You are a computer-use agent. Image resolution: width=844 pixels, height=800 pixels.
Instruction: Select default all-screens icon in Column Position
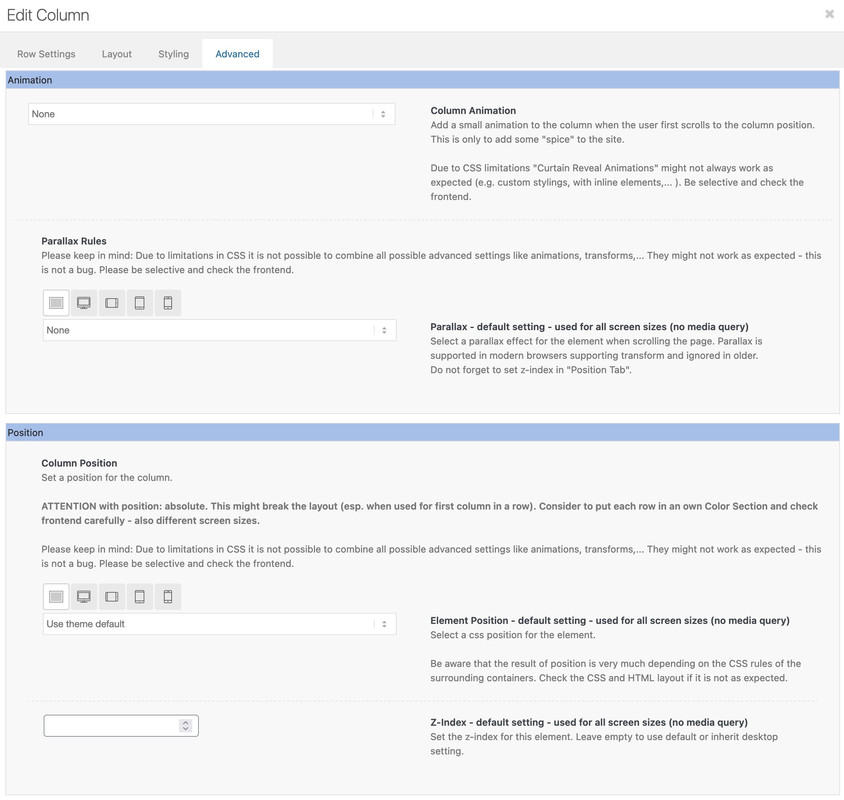[x=56, y=597]
